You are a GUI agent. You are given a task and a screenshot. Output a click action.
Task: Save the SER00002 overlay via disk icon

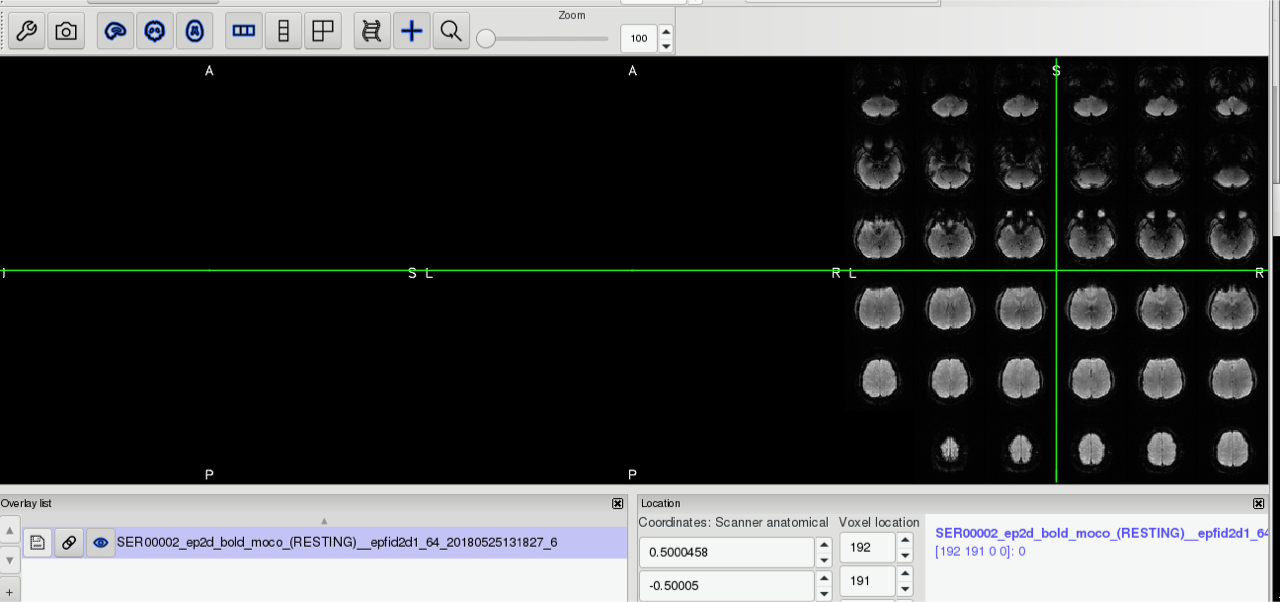click(x=38, y=543)
